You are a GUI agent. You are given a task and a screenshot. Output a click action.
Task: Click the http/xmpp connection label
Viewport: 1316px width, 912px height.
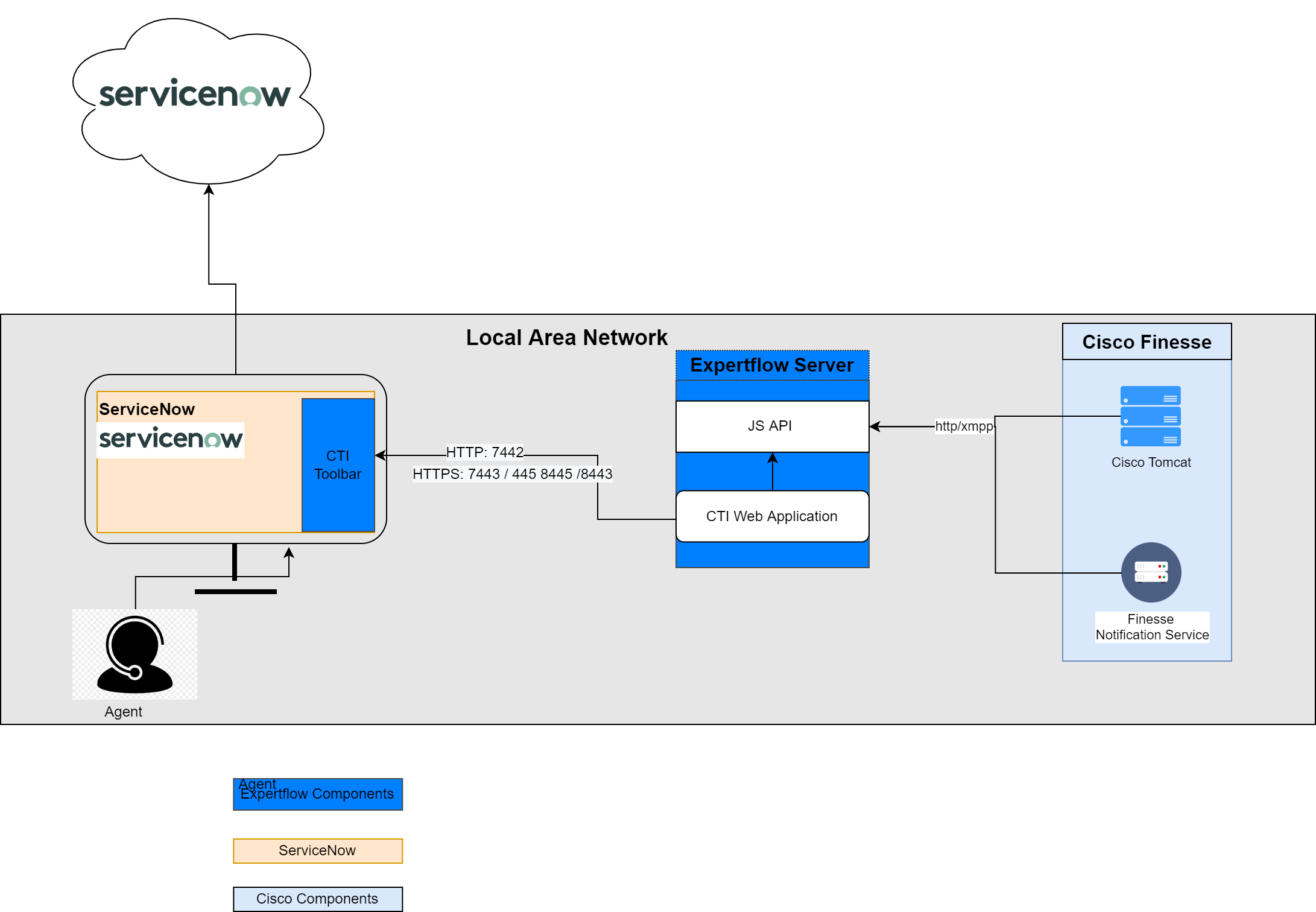coord(965,426)
